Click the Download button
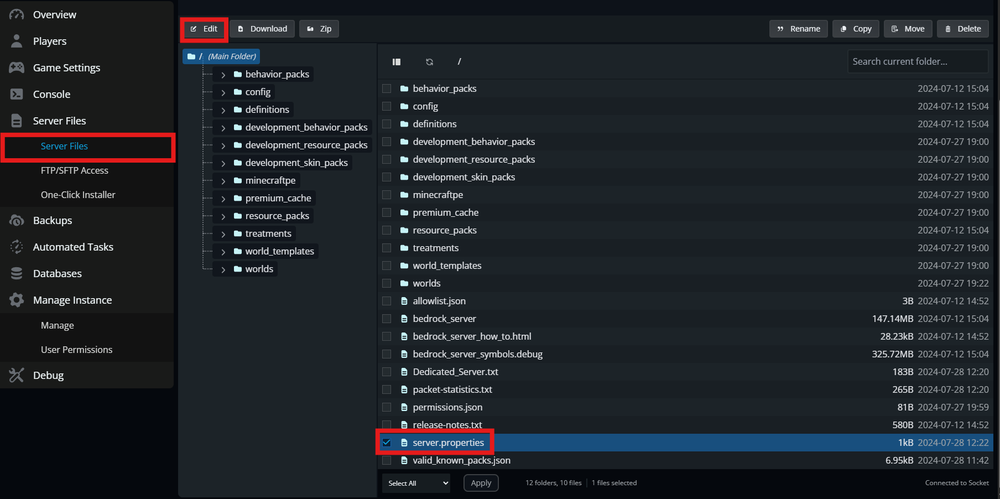Screen dimensions: 1000x499 click(262, 29)
